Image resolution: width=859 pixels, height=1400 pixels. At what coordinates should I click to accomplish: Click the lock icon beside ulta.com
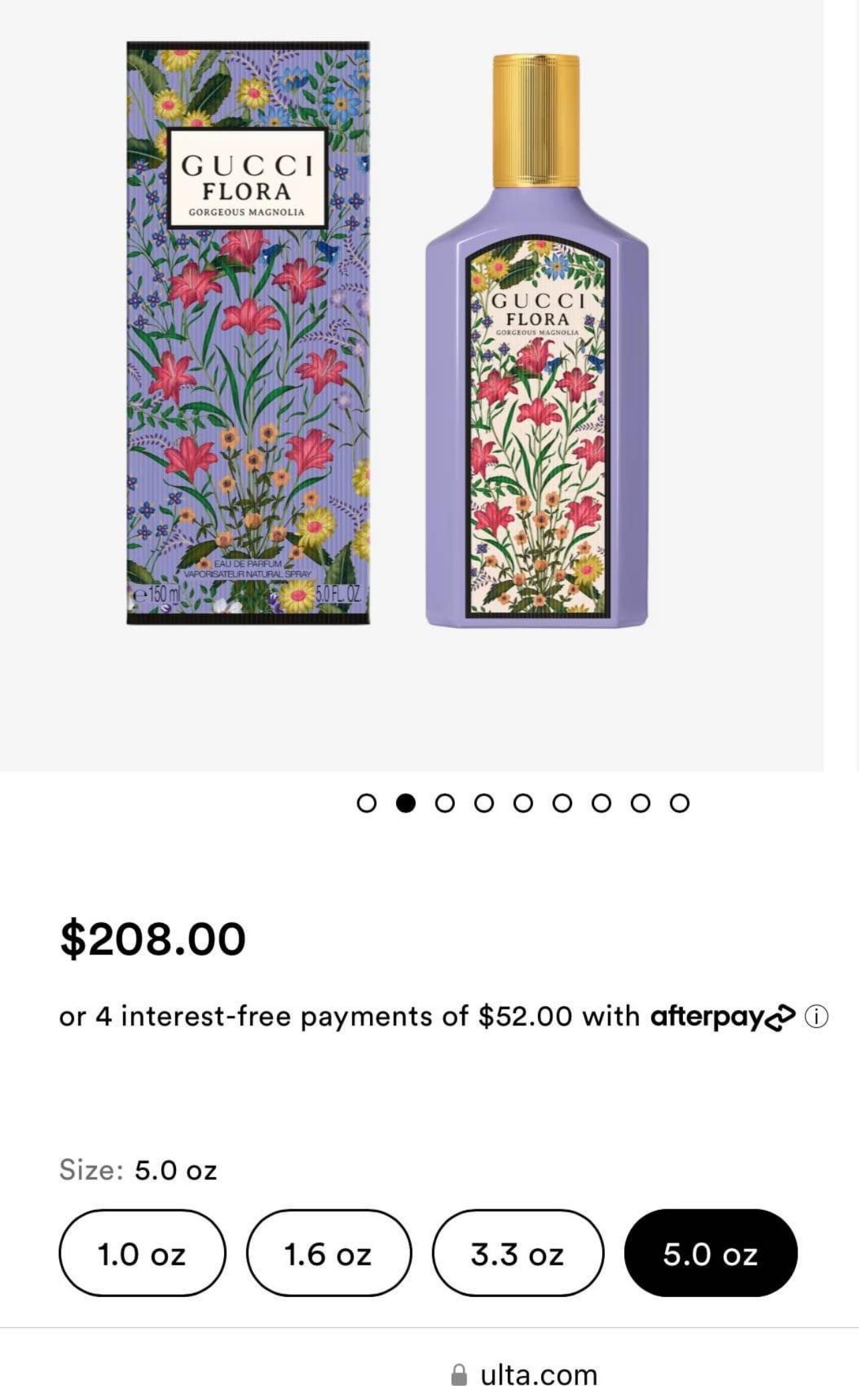(459, 1375)
